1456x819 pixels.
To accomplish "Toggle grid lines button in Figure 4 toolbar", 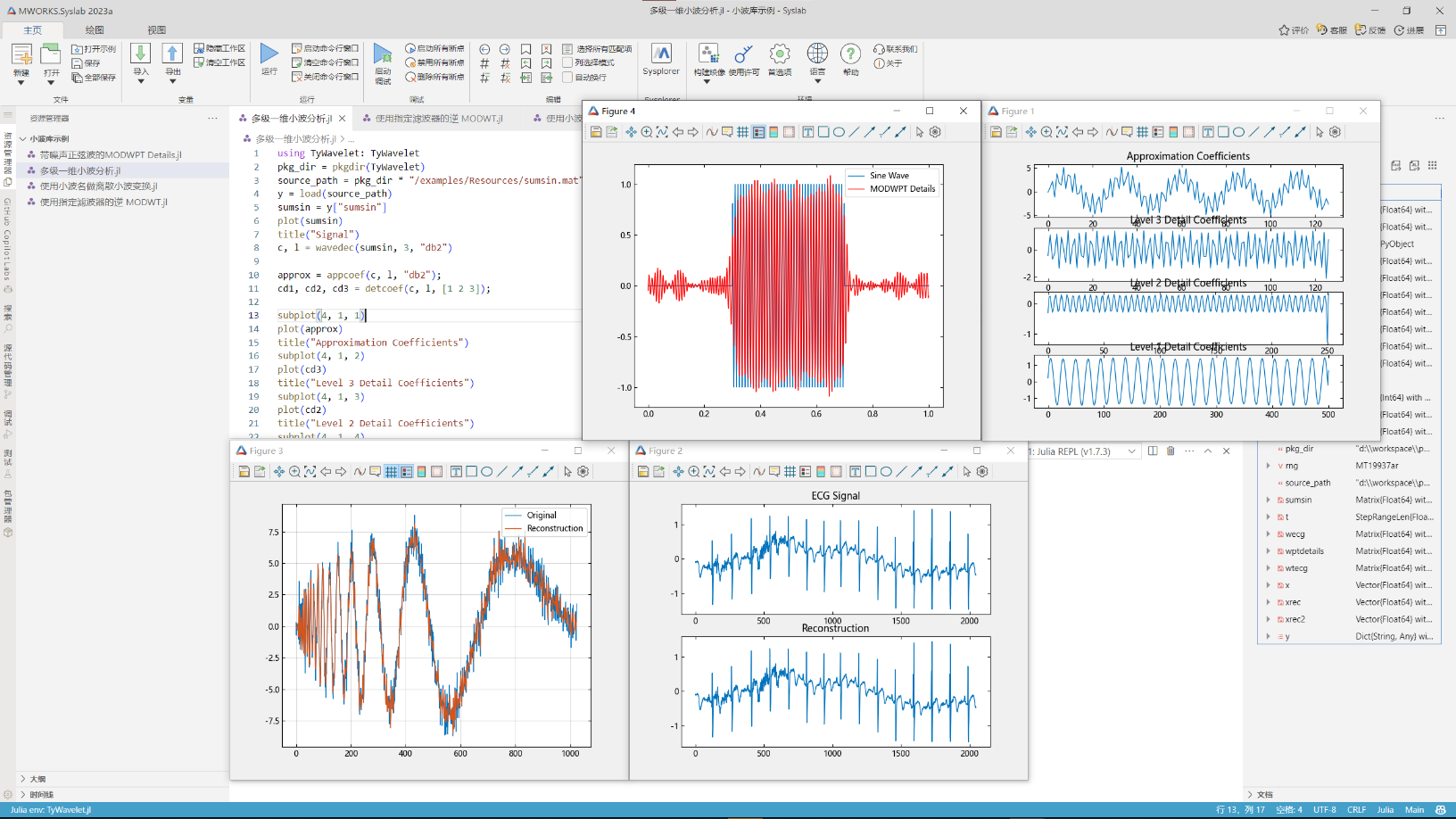I will point(742,132).
